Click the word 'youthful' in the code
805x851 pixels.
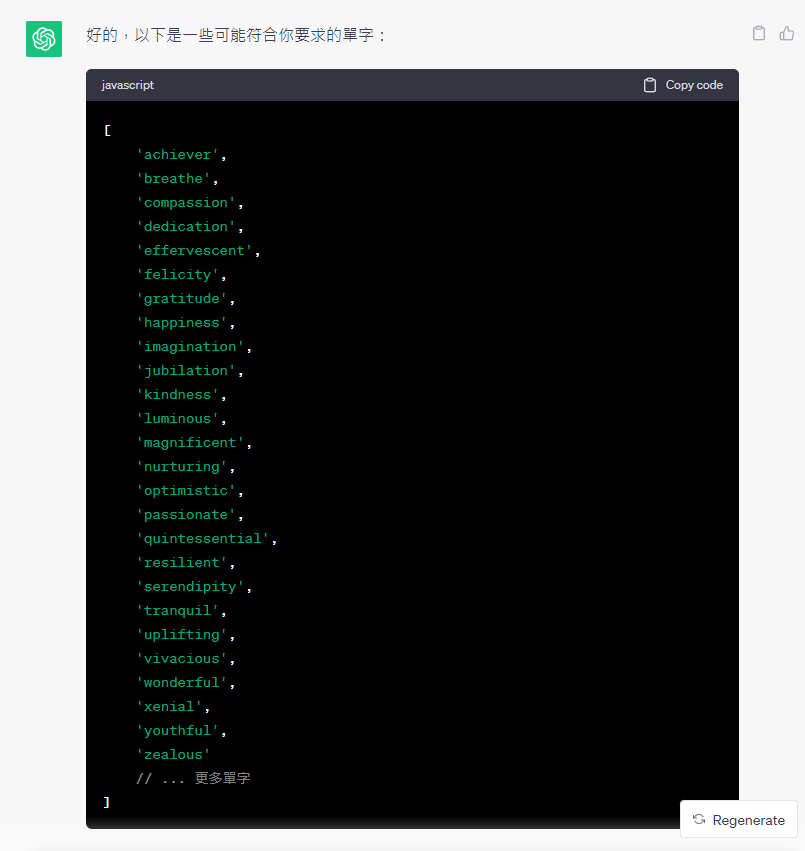(x=178, y=731)
